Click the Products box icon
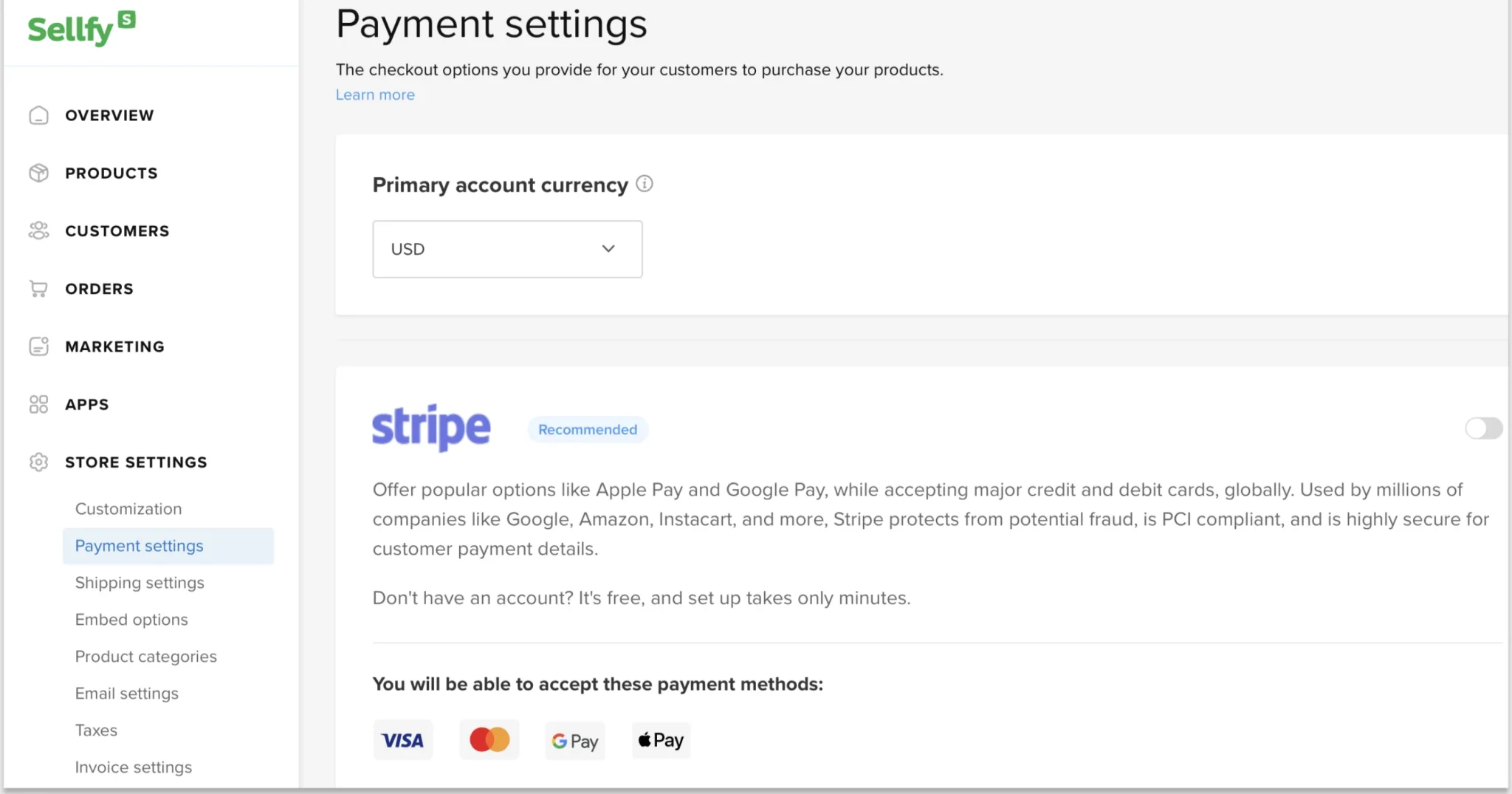This screenshot has width=1512, height=794. (x=38, y=173)
